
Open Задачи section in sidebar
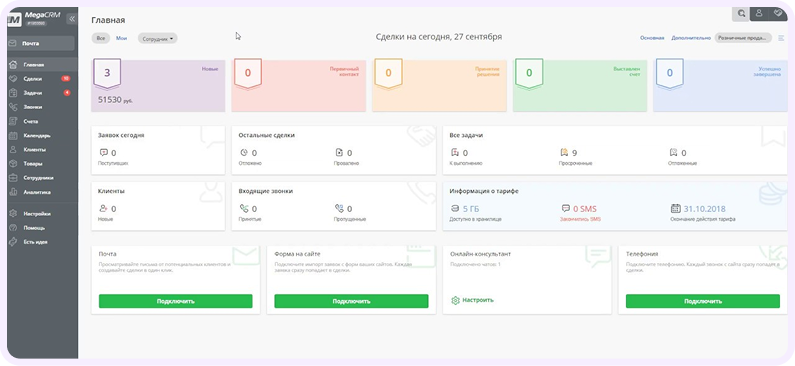(x=43, y=93)
